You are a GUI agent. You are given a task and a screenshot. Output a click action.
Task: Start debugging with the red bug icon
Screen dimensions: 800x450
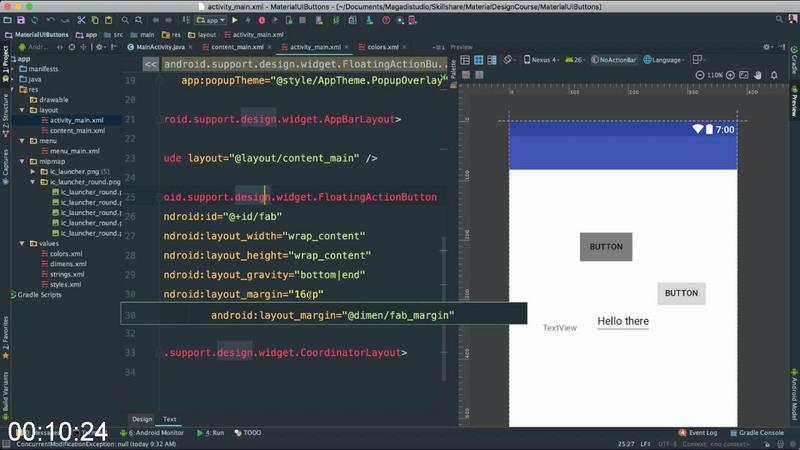point(262,20)
